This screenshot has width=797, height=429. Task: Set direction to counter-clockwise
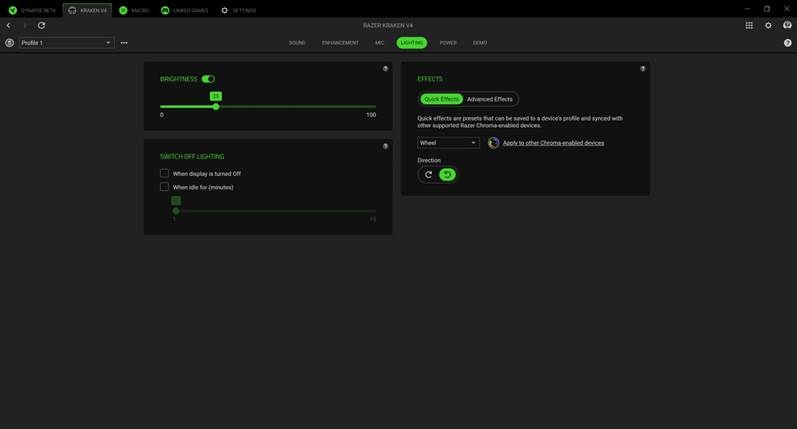[x=447, y=175]
